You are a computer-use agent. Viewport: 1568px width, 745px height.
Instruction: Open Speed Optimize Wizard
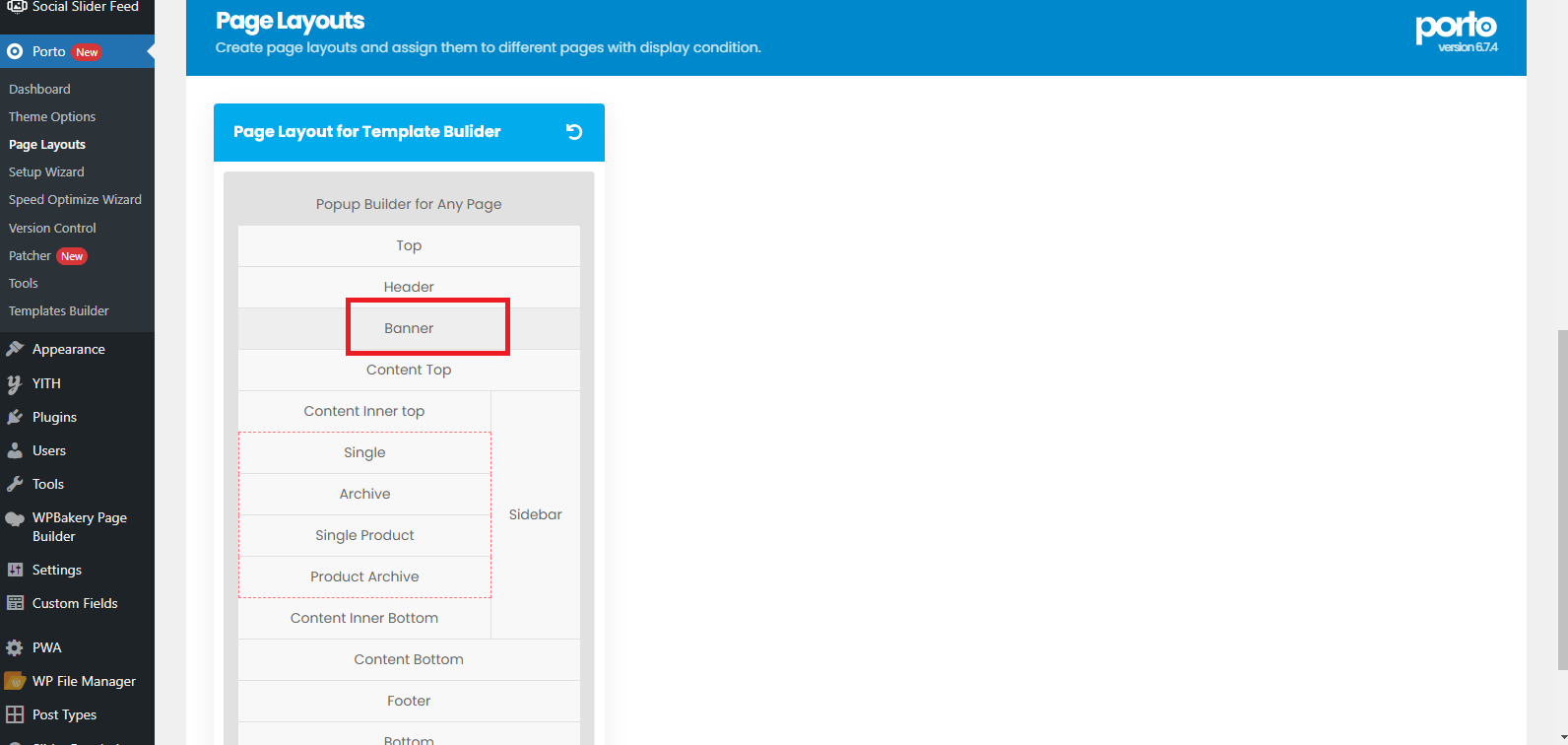tap(75, 199)
